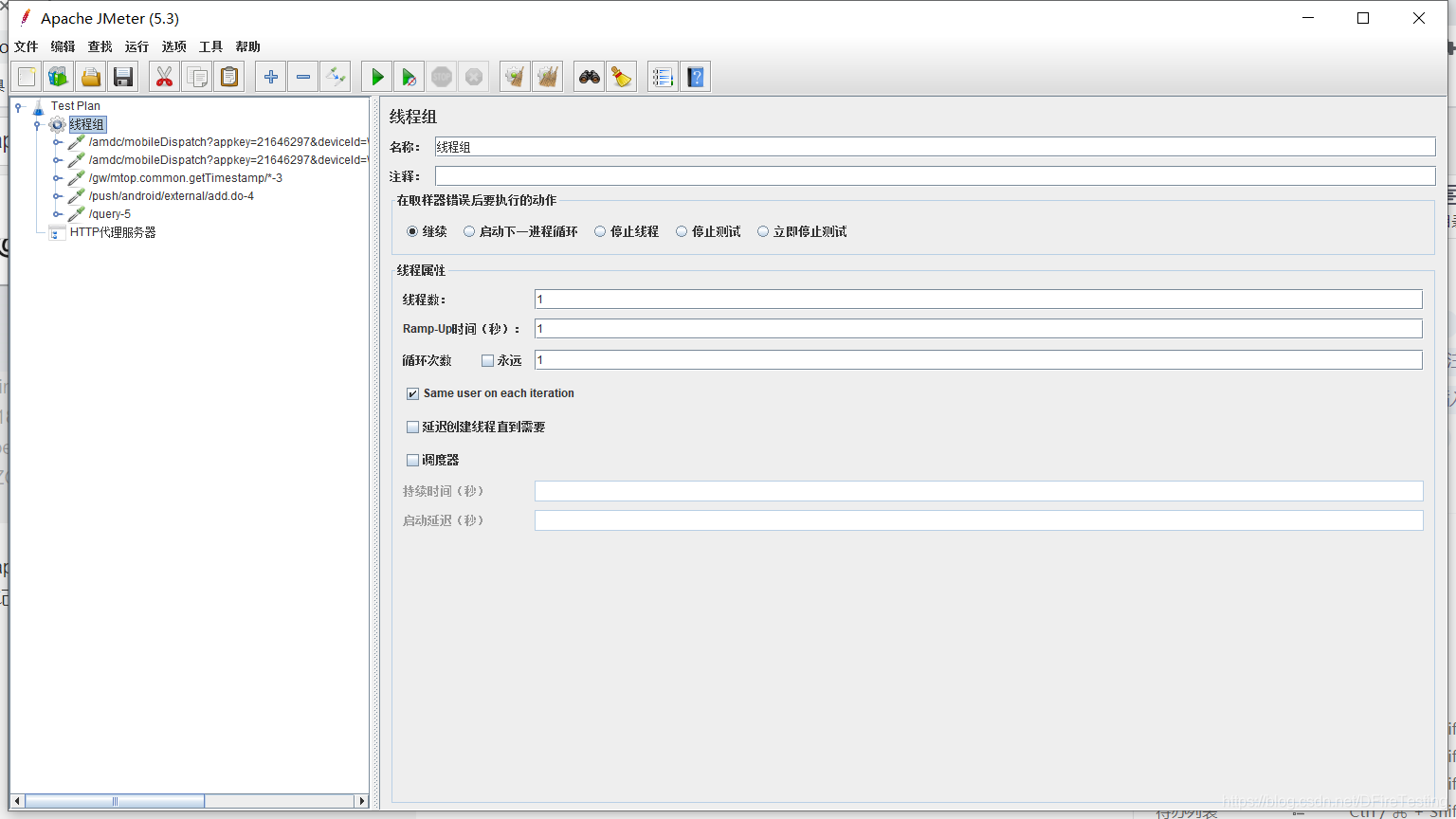Open Search with binoculars icon
Screen dimensions: 1456x819
click(590, 77)
